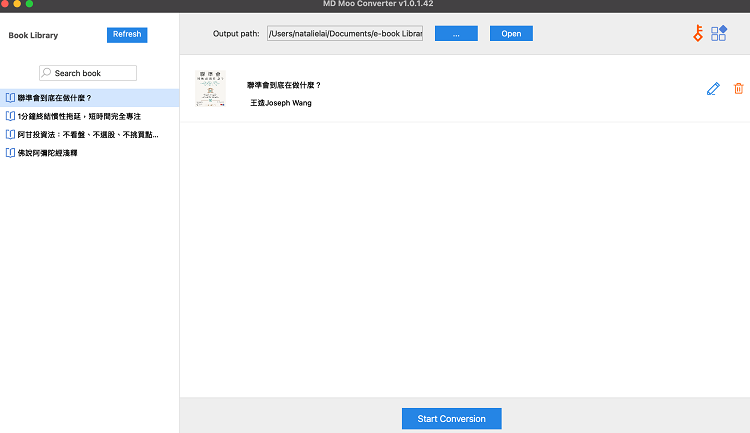The width and height of the screenshot is (750, 433).
Task: Click the Output path text field
Action: 344,34
